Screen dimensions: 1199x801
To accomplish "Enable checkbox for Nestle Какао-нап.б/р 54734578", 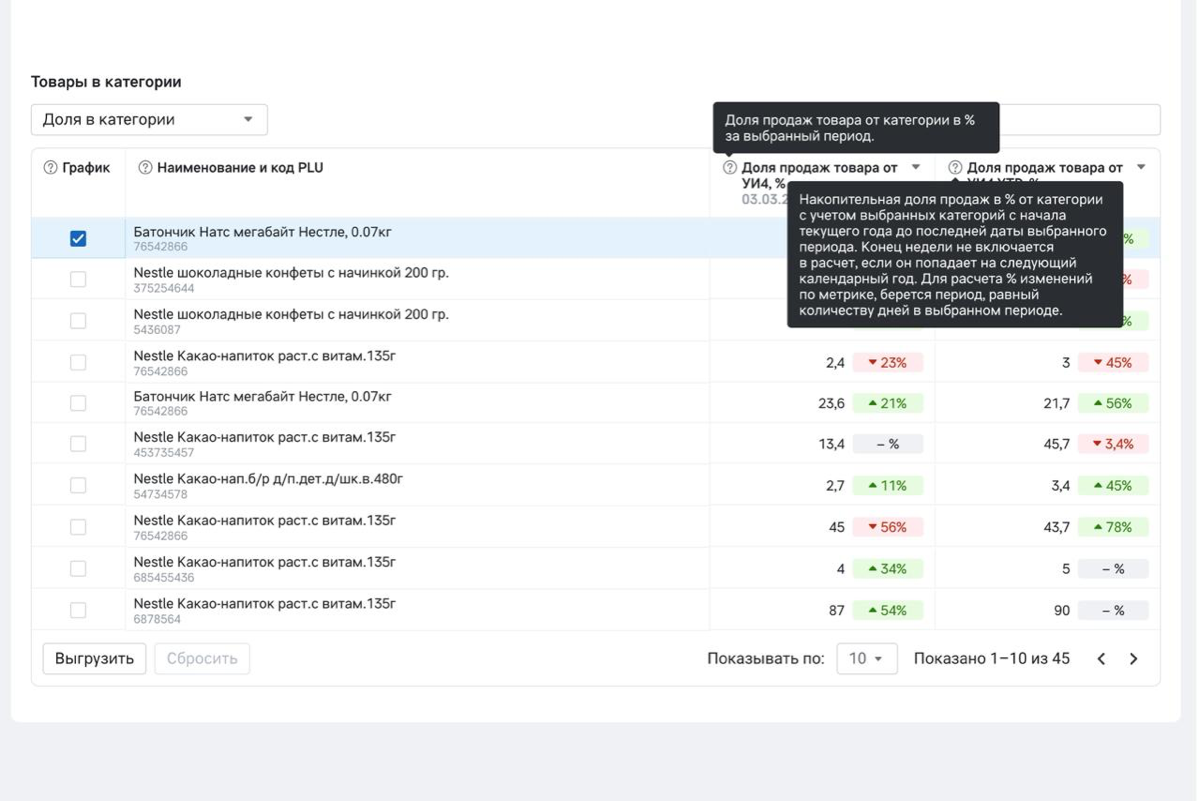I will [x=78, y=485].
